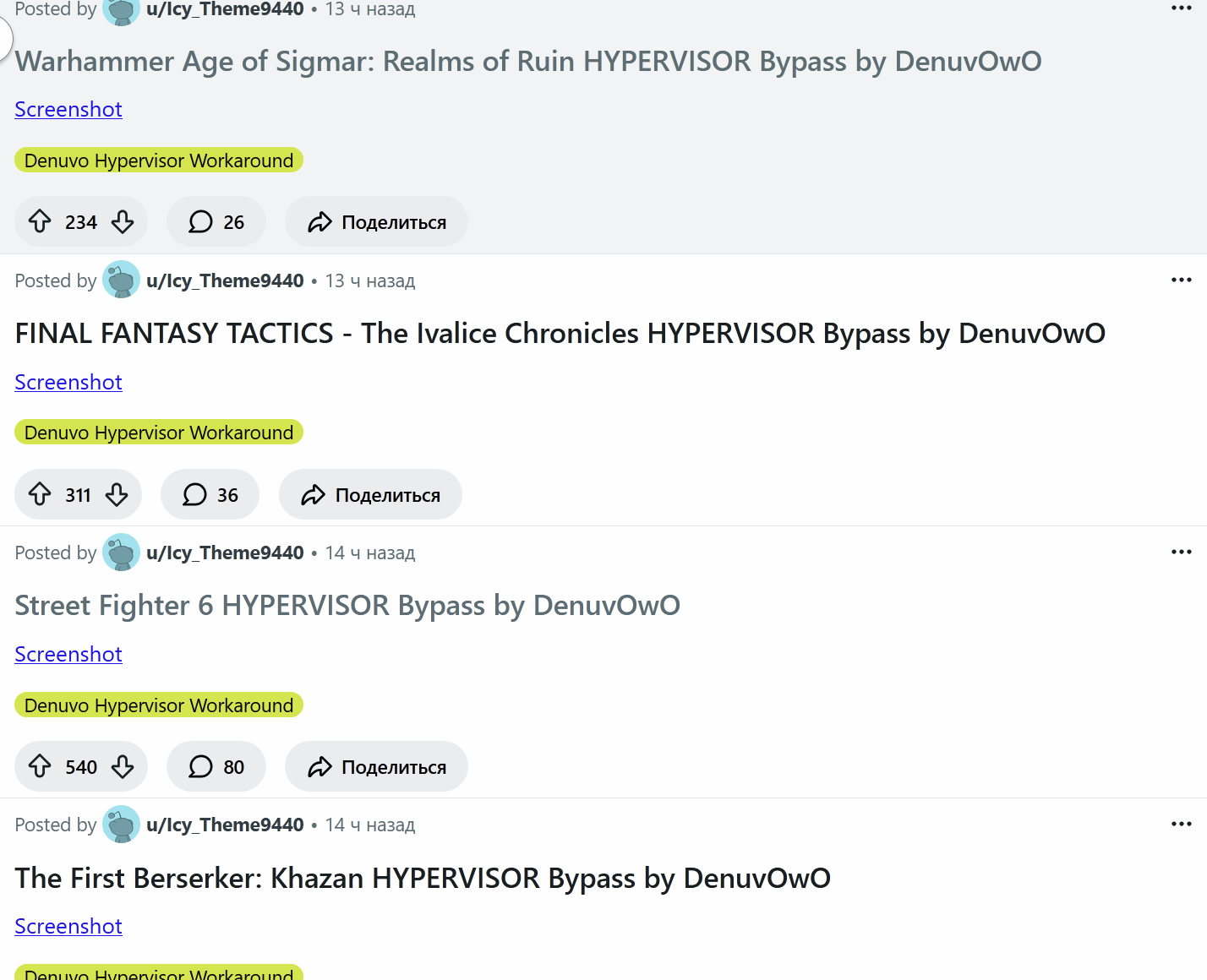
Task: Select the Final Fantasy post flair tag
Action: click(159, 433)
